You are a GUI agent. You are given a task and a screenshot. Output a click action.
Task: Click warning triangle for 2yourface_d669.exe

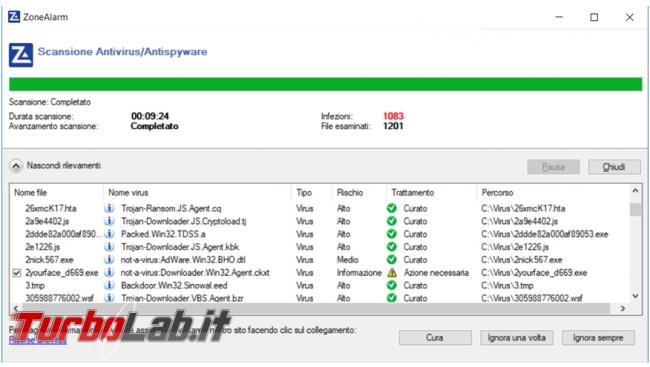(392, 272)
